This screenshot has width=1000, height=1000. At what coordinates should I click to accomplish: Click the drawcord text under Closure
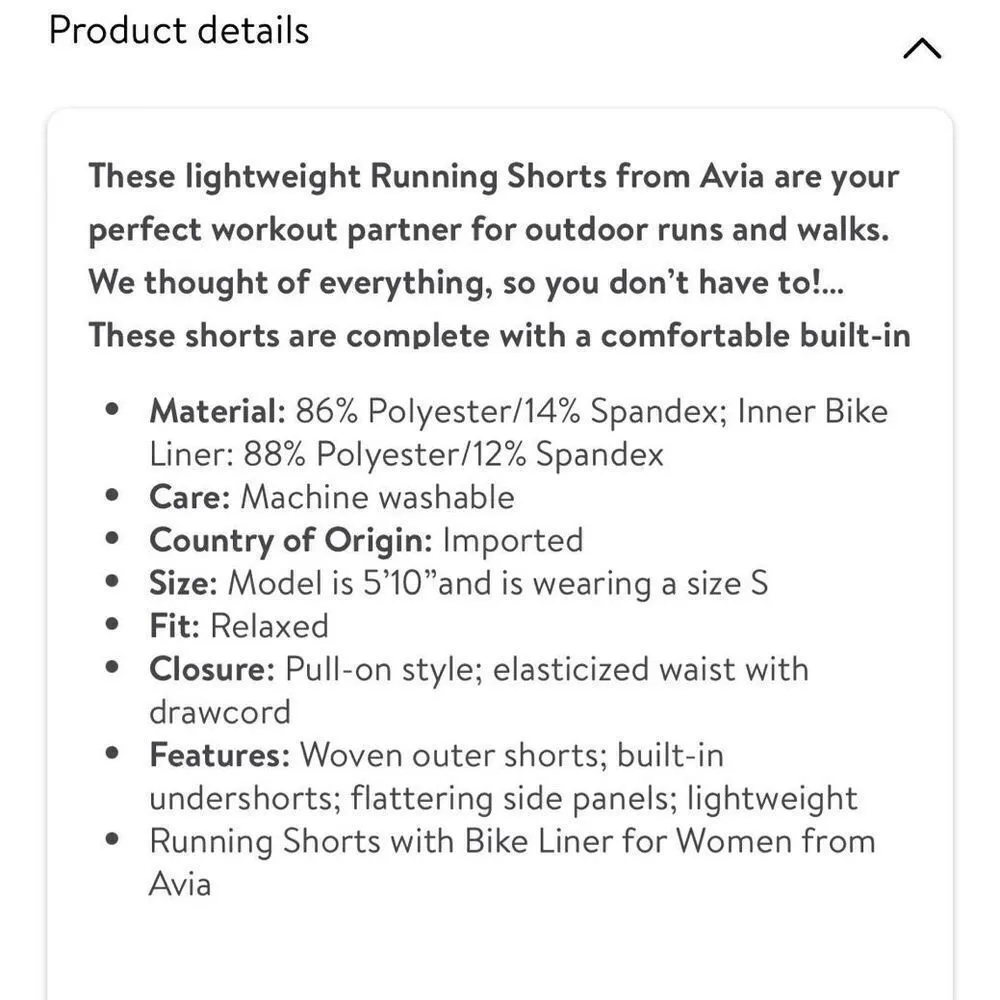coord(220,711)
